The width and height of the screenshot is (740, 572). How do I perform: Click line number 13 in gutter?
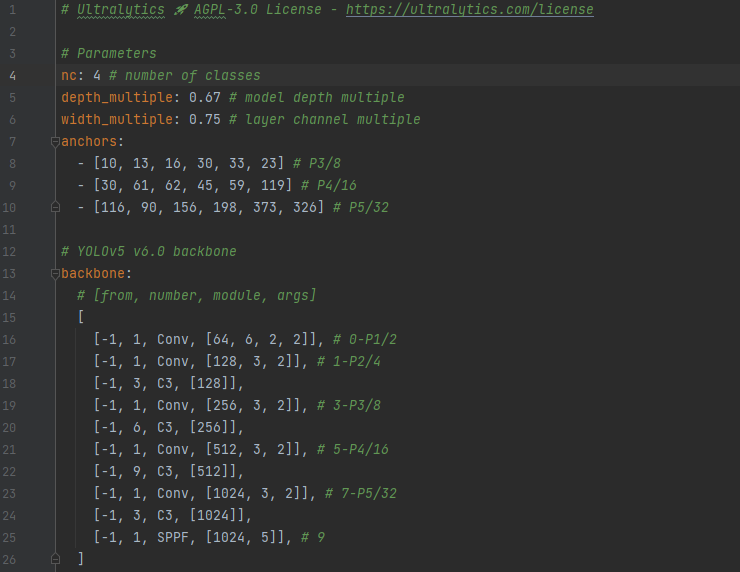(9, 274)
